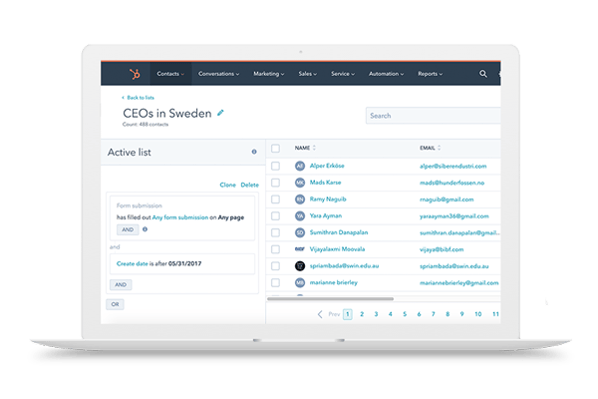598x399 pixels.
Task: Click email vijaya@bibf.com
Action: click(x=442, y=249)
